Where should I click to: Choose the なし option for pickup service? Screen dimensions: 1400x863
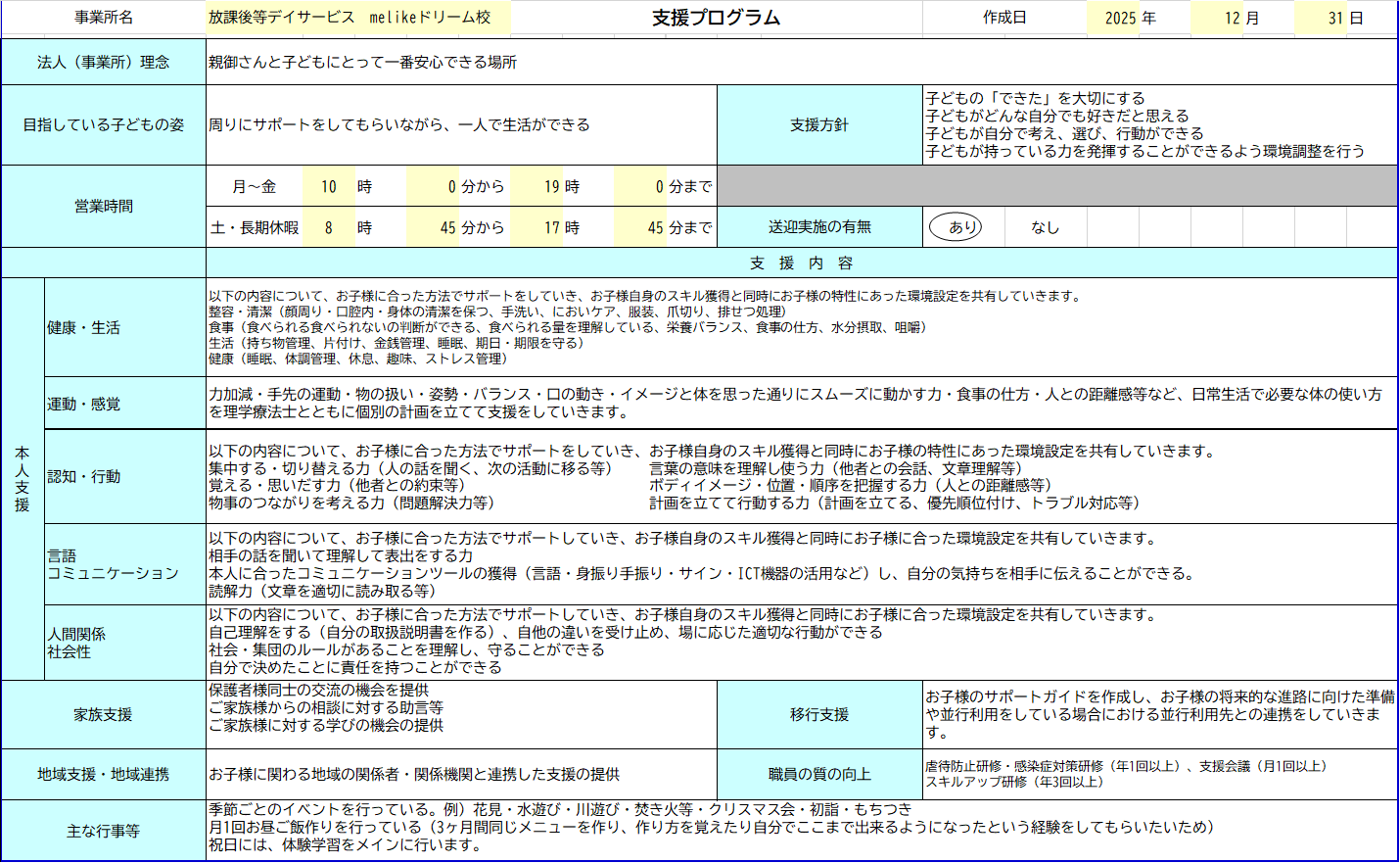[x=1045, y=227]
